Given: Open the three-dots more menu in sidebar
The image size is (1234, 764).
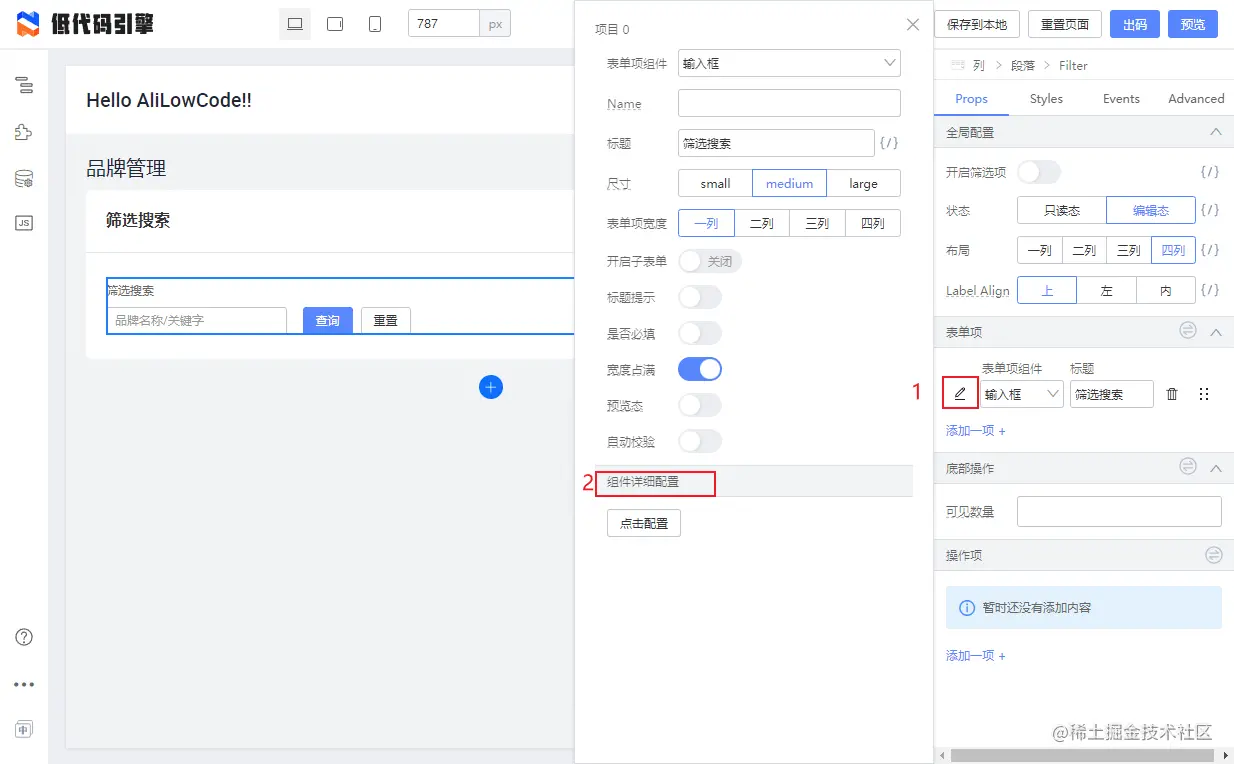Looking at the screenshot, I should pos(24,685).
